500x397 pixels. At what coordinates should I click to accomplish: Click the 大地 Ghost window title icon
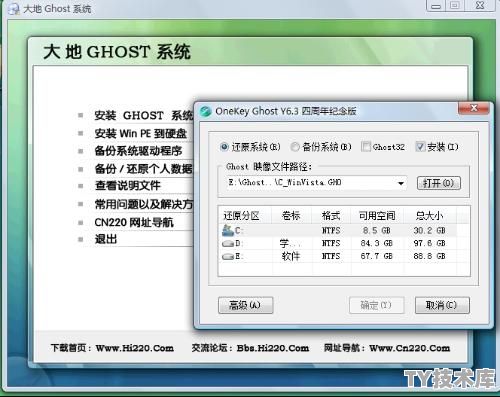click(x=14, y=9)
